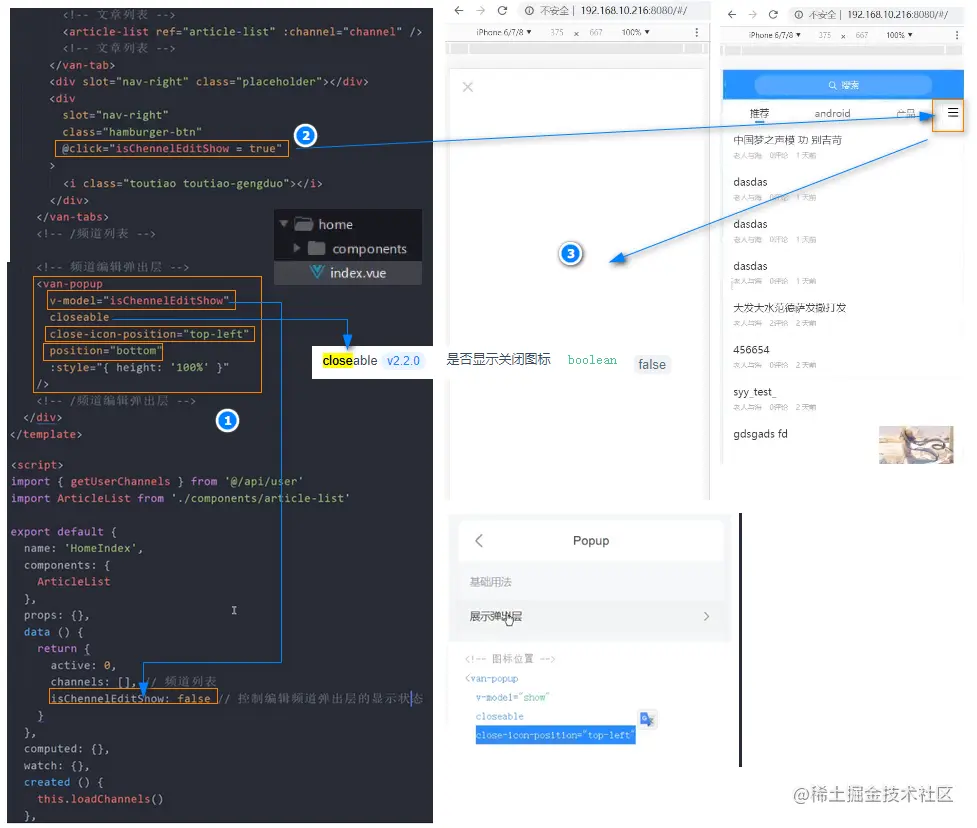This screenshot has height=828, width=977.
Task: Open the iPhone 6/7/8 device dropdown in right browser
Action: [774, 36]
